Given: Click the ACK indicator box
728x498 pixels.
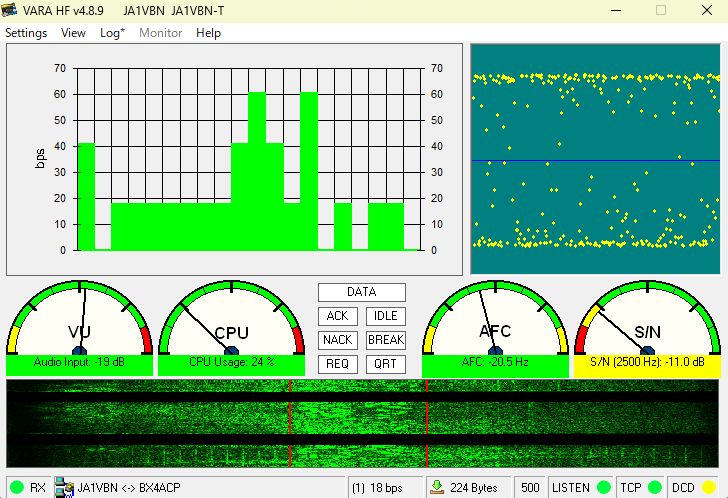Looking at the screenshot, I should [338, 316].
